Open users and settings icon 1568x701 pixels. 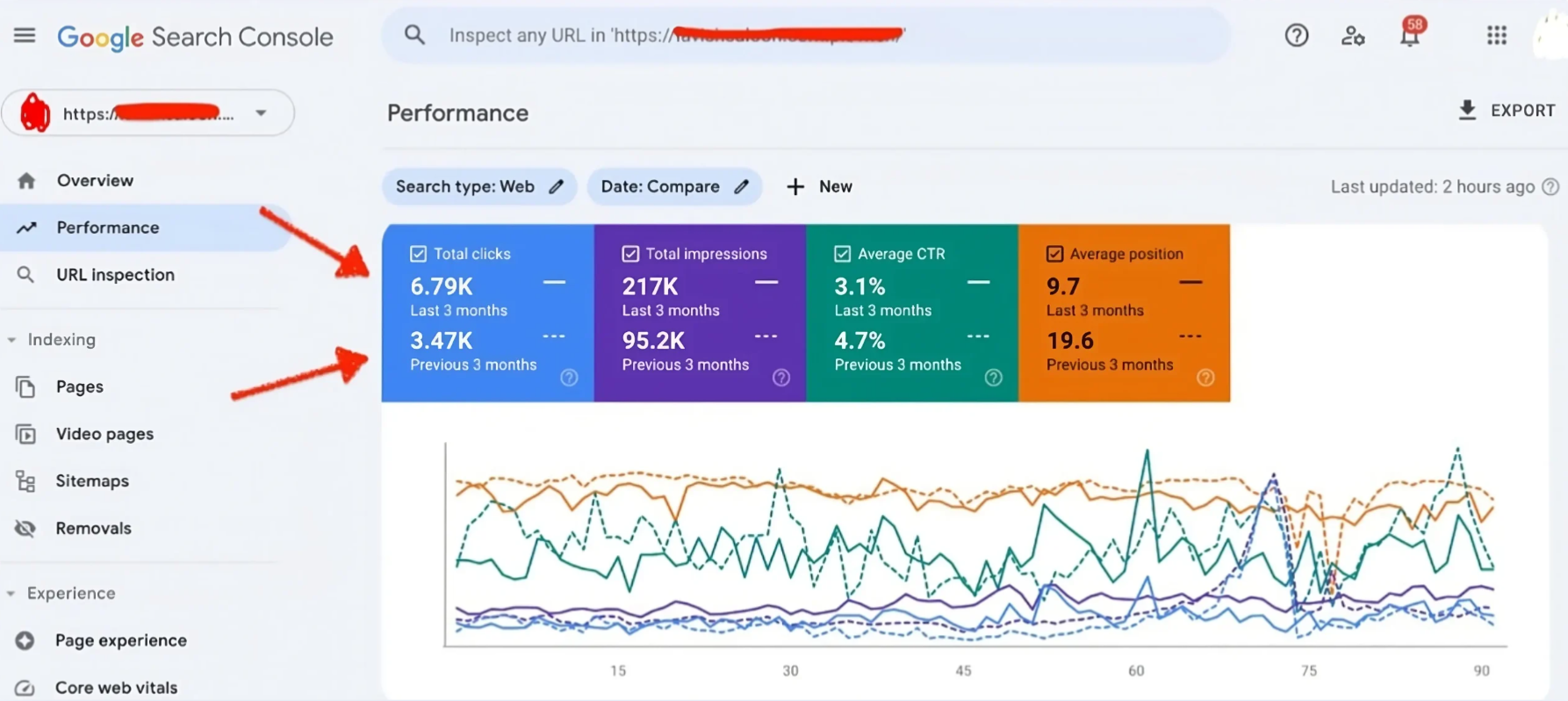(1352, 35)
